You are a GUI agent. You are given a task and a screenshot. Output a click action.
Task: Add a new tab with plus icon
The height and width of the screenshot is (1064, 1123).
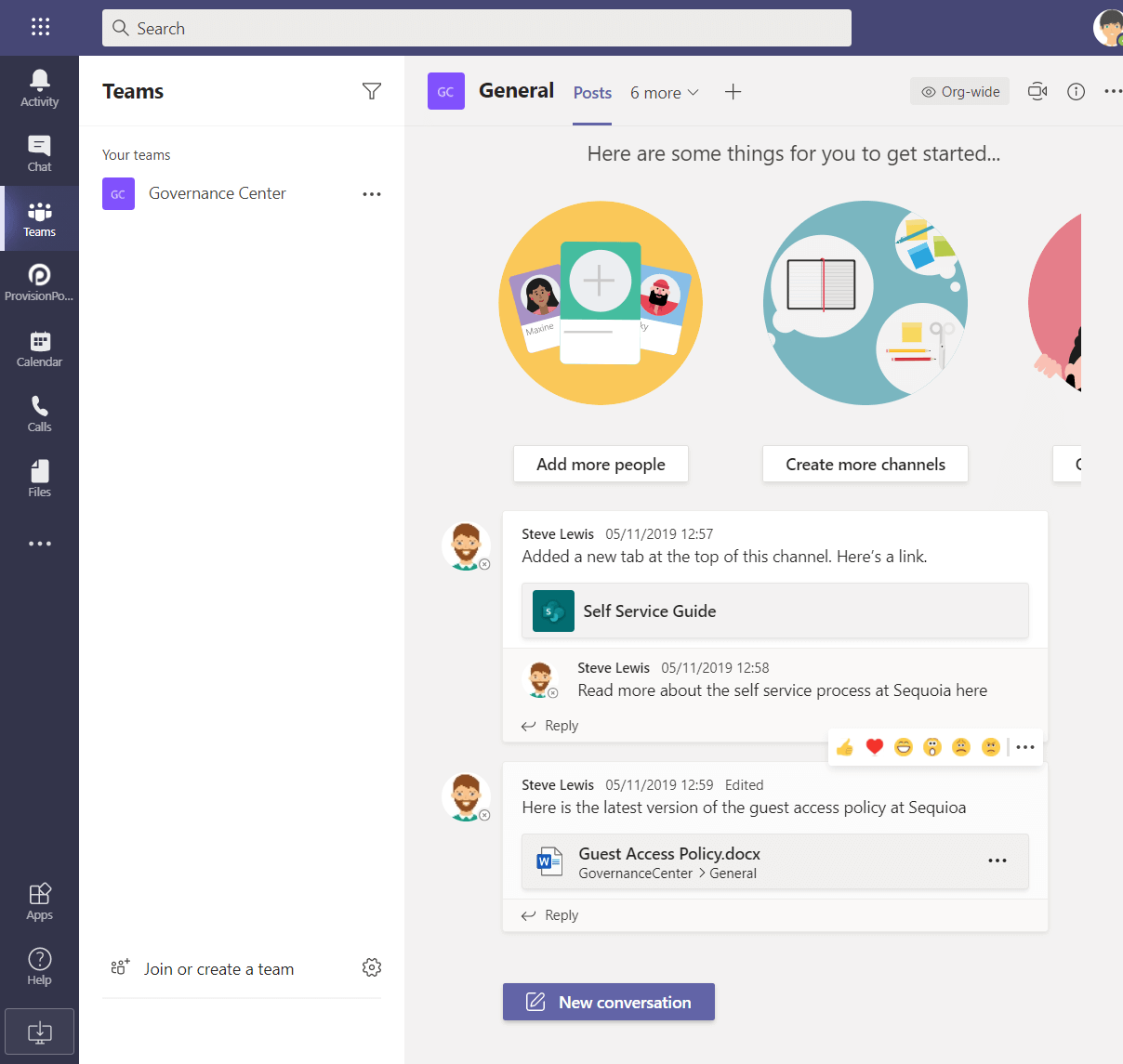(733, 92)
